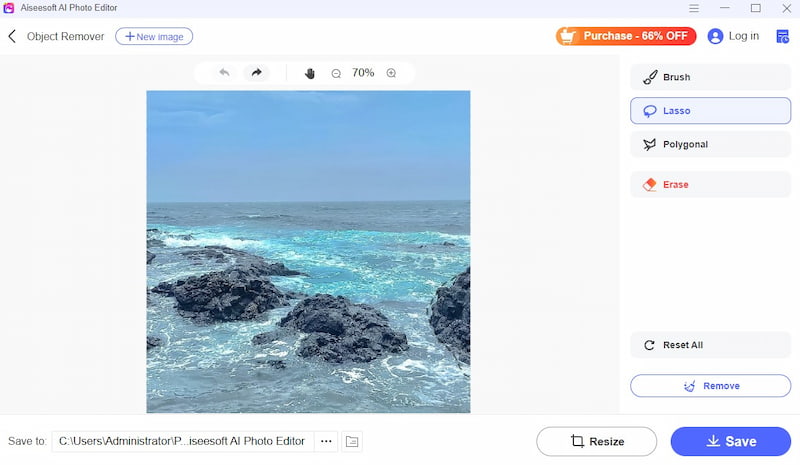800x465 pixels.
Task: Select the hand pan tool
Action: coord(310,73)
